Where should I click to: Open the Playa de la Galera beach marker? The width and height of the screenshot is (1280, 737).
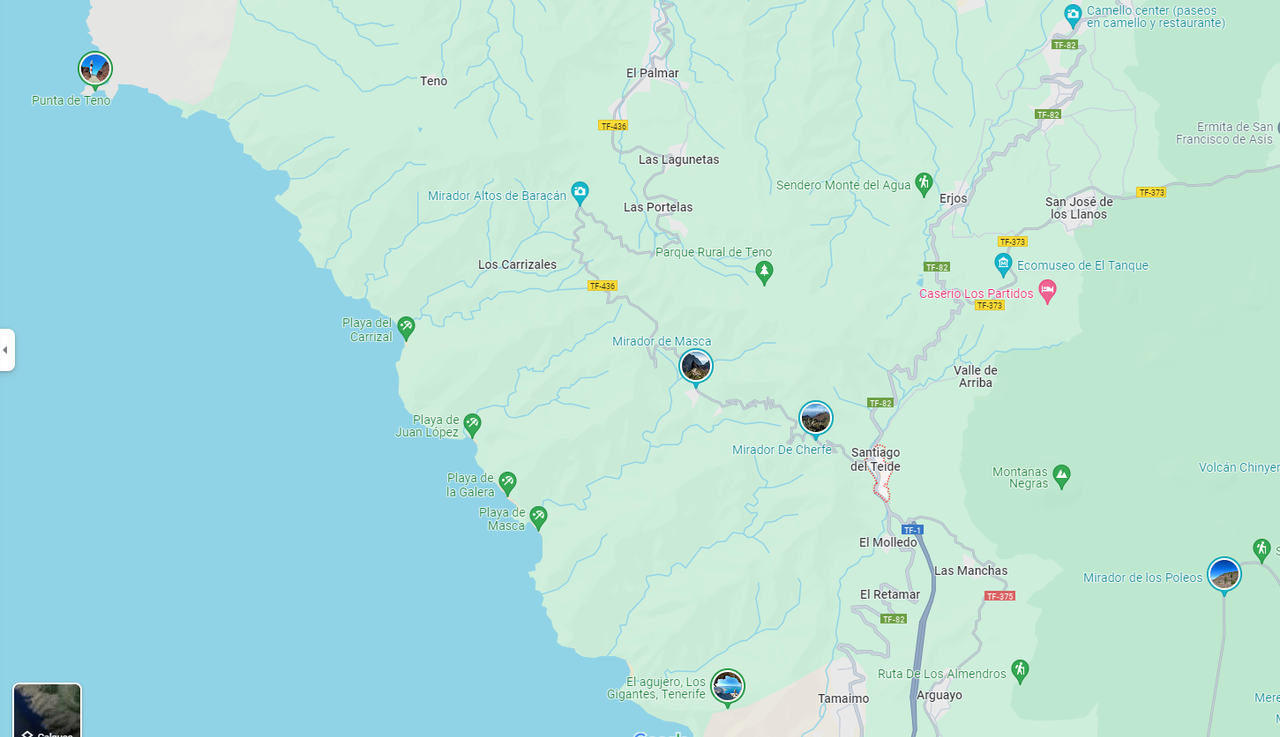pyautogui.click(x=507, y=483)
